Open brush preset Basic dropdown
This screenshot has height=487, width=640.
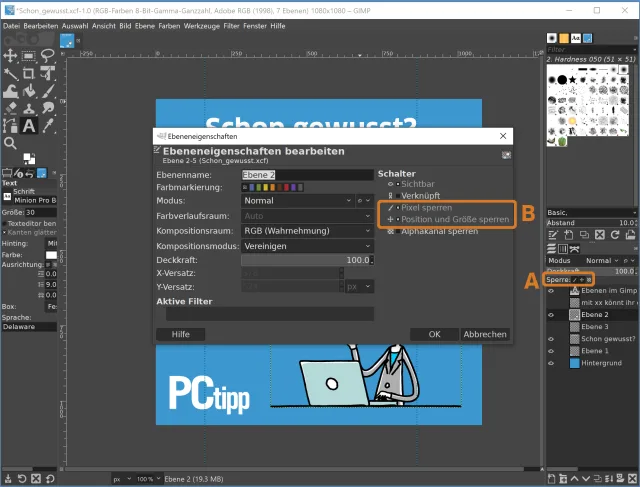(x=592, y=213)
